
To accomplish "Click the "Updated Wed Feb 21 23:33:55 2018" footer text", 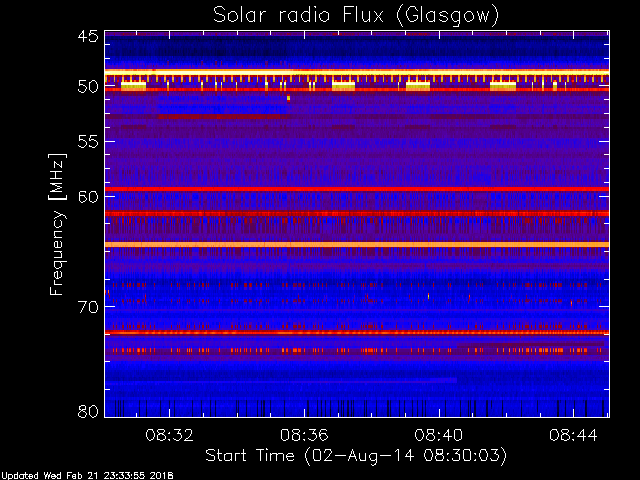I will pos(87,476).
